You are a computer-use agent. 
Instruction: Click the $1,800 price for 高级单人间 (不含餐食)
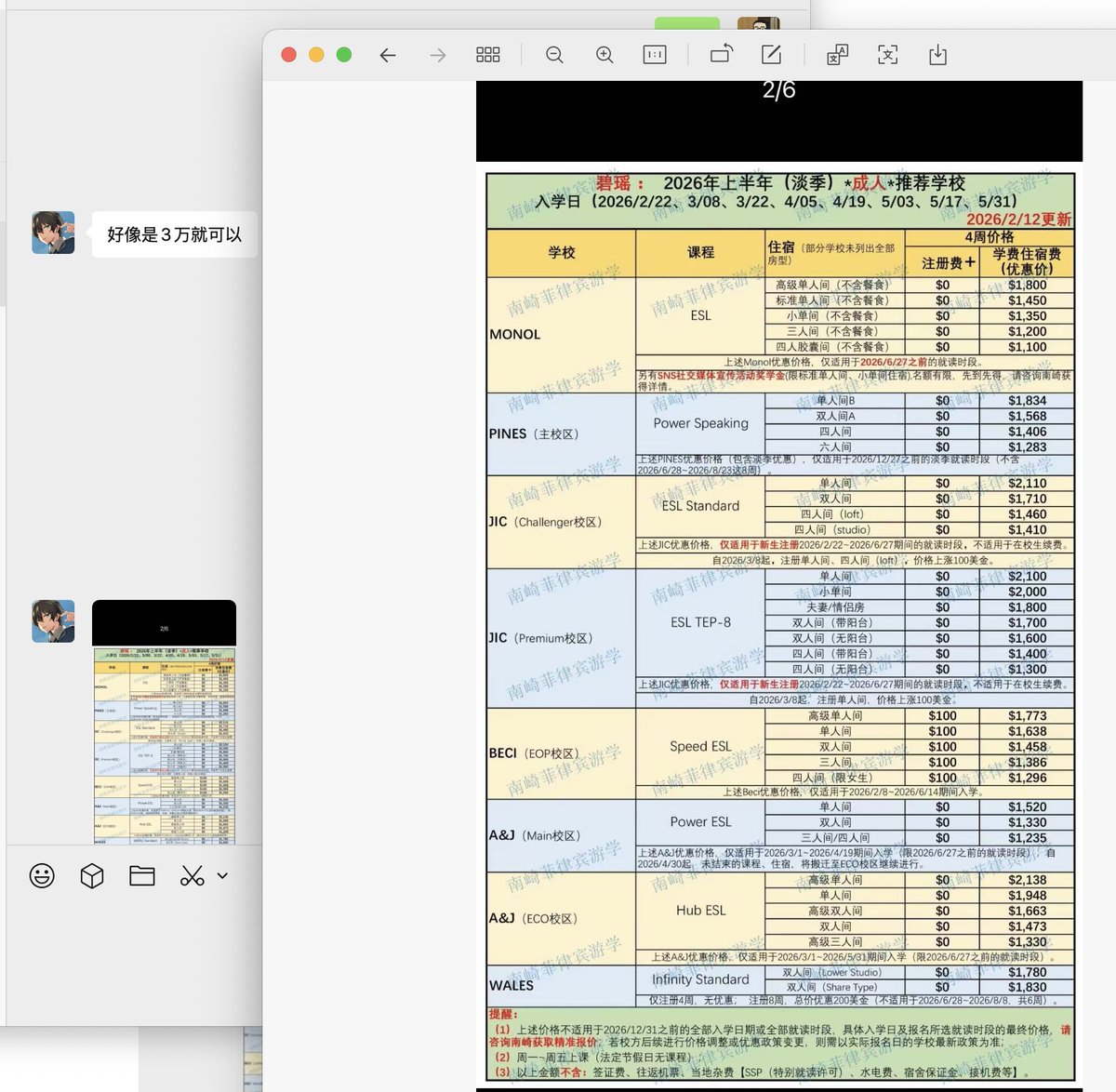(x=1027, y=286)
